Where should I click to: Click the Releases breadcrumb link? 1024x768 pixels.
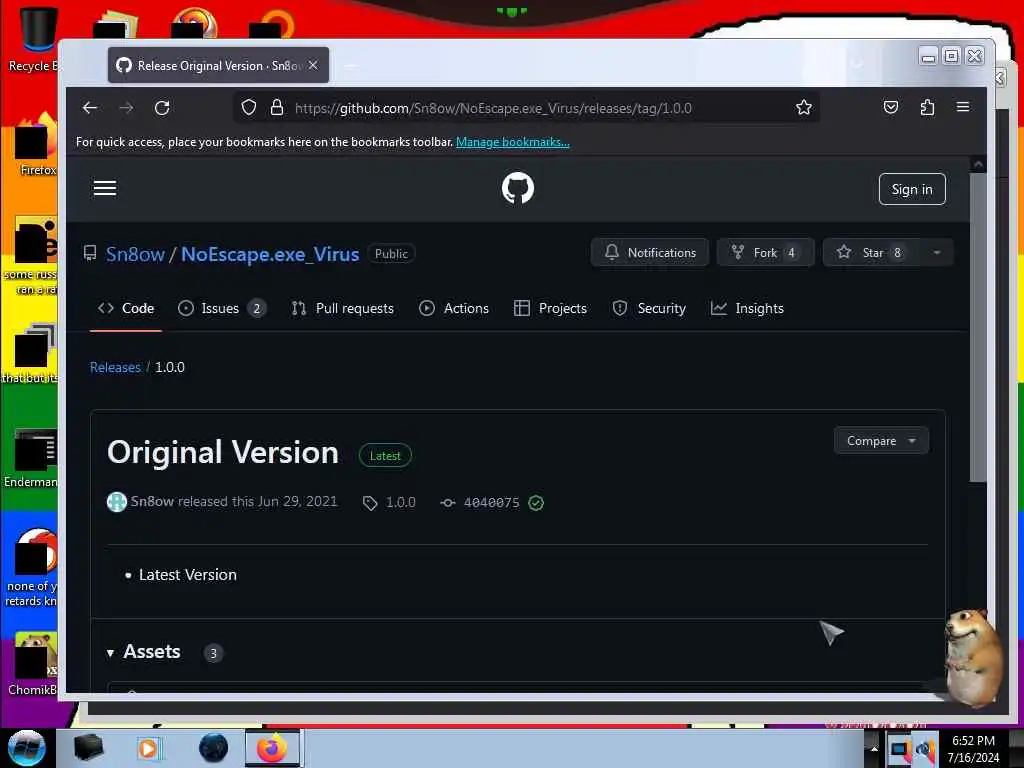coord(115,367)
